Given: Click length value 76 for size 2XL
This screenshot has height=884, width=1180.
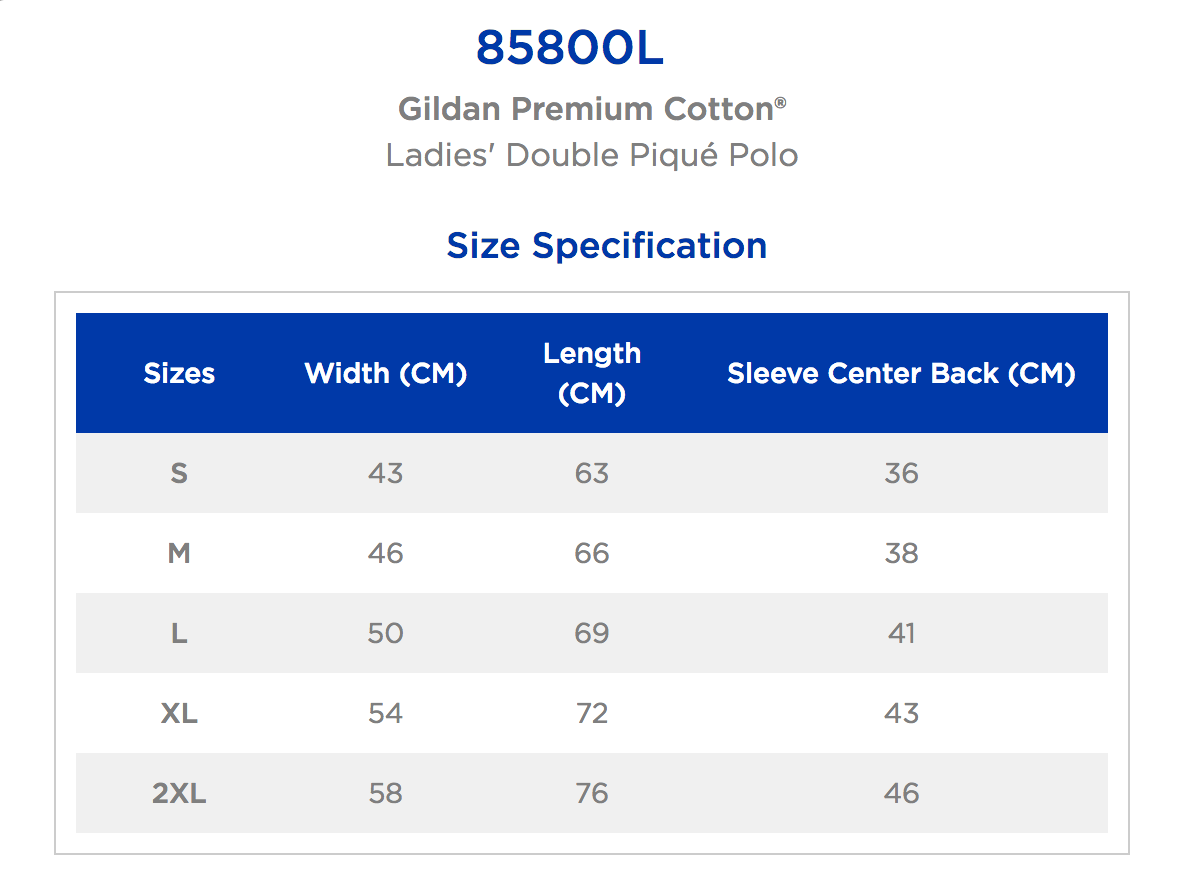Looking at the screenshot, I should click(592, 793).
